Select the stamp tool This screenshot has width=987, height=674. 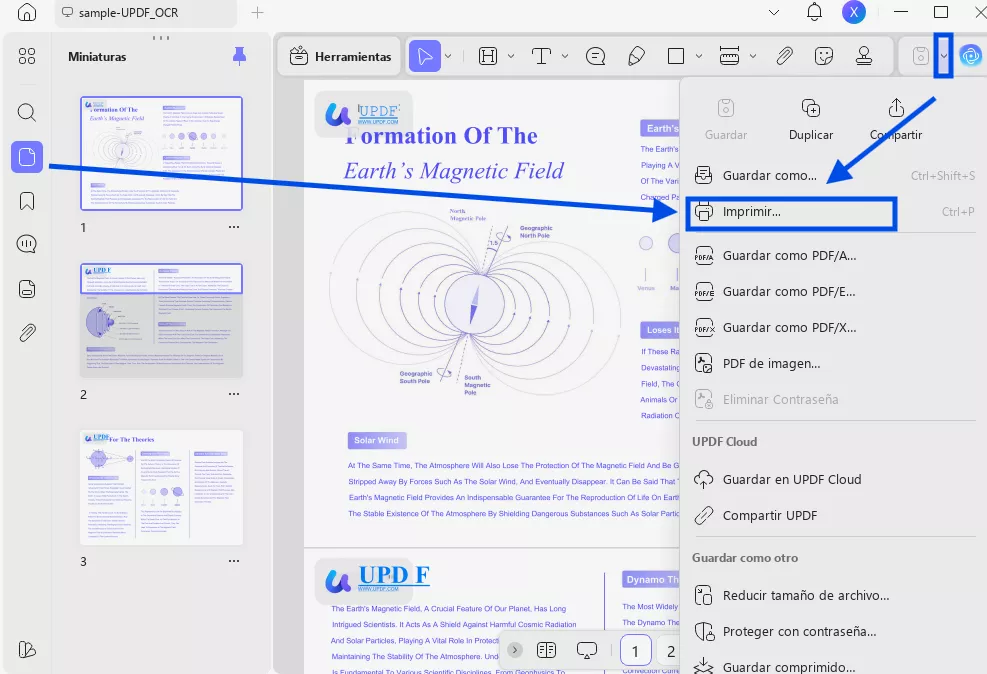[864, 56]
